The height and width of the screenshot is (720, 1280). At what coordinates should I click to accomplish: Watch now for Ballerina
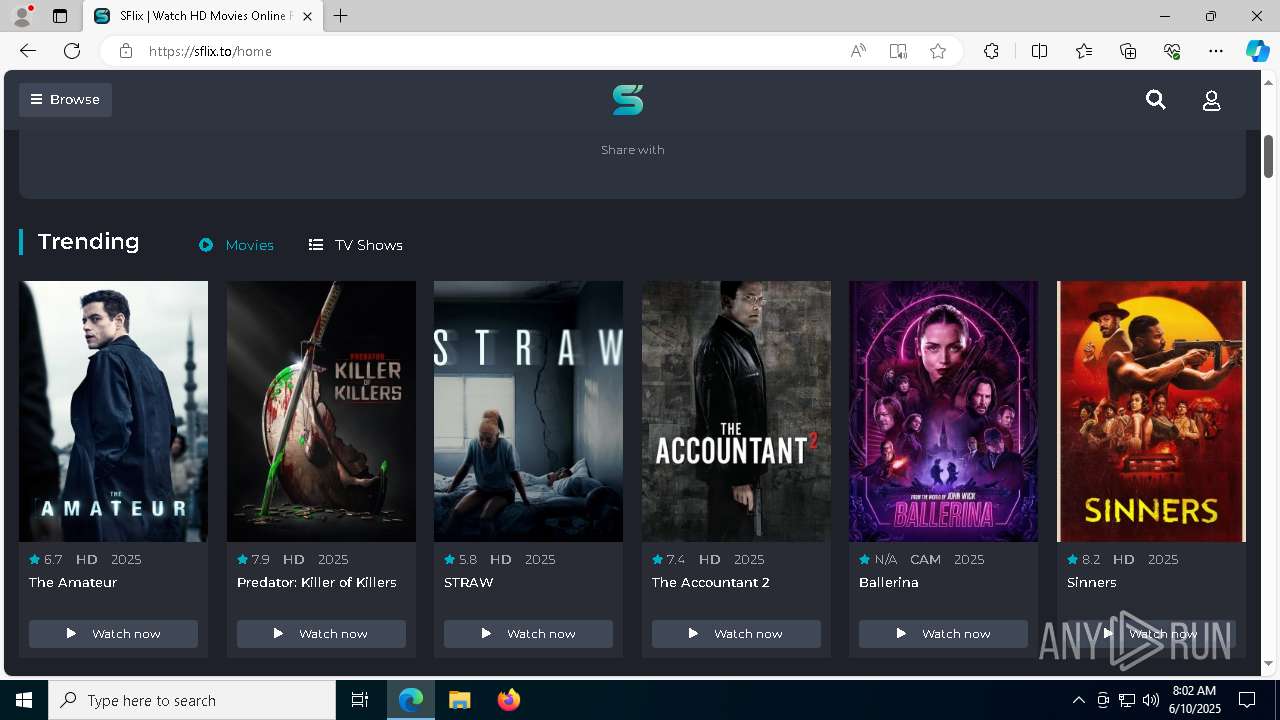943,634
